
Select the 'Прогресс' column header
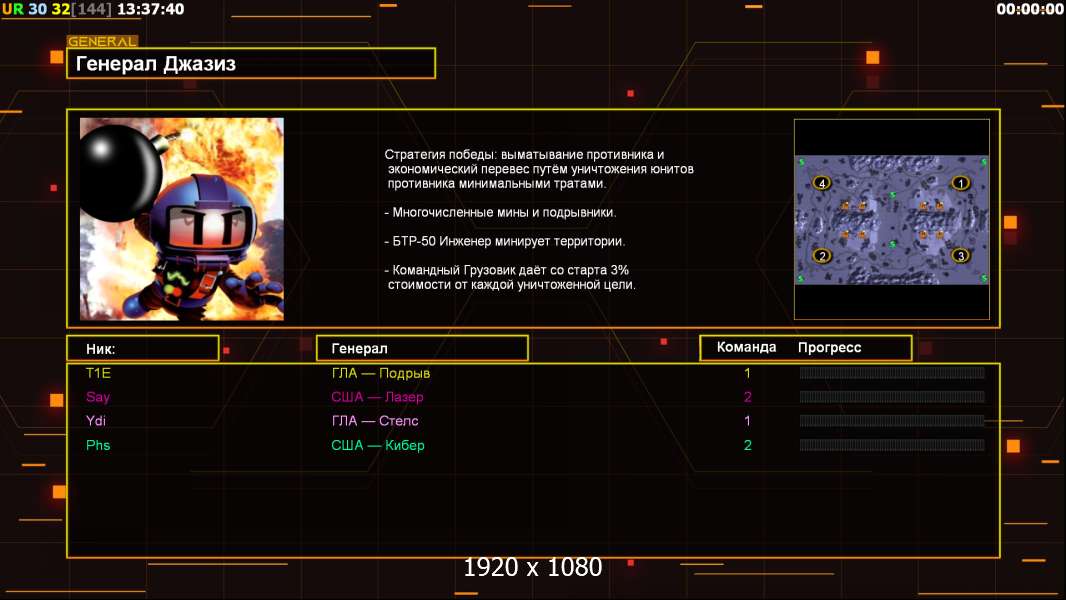pos(829,347)
